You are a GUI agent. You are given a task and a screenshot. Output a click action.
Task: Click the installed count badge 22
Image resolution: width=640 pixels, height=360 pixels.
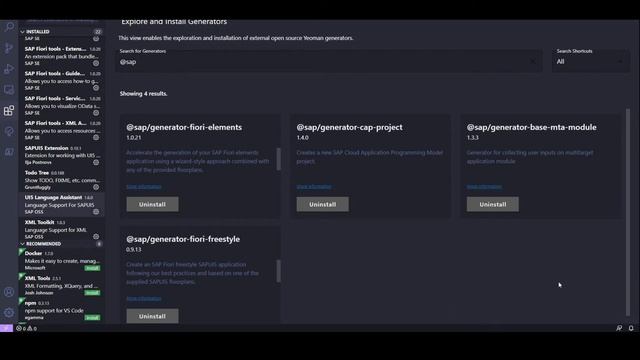point(98,31)
